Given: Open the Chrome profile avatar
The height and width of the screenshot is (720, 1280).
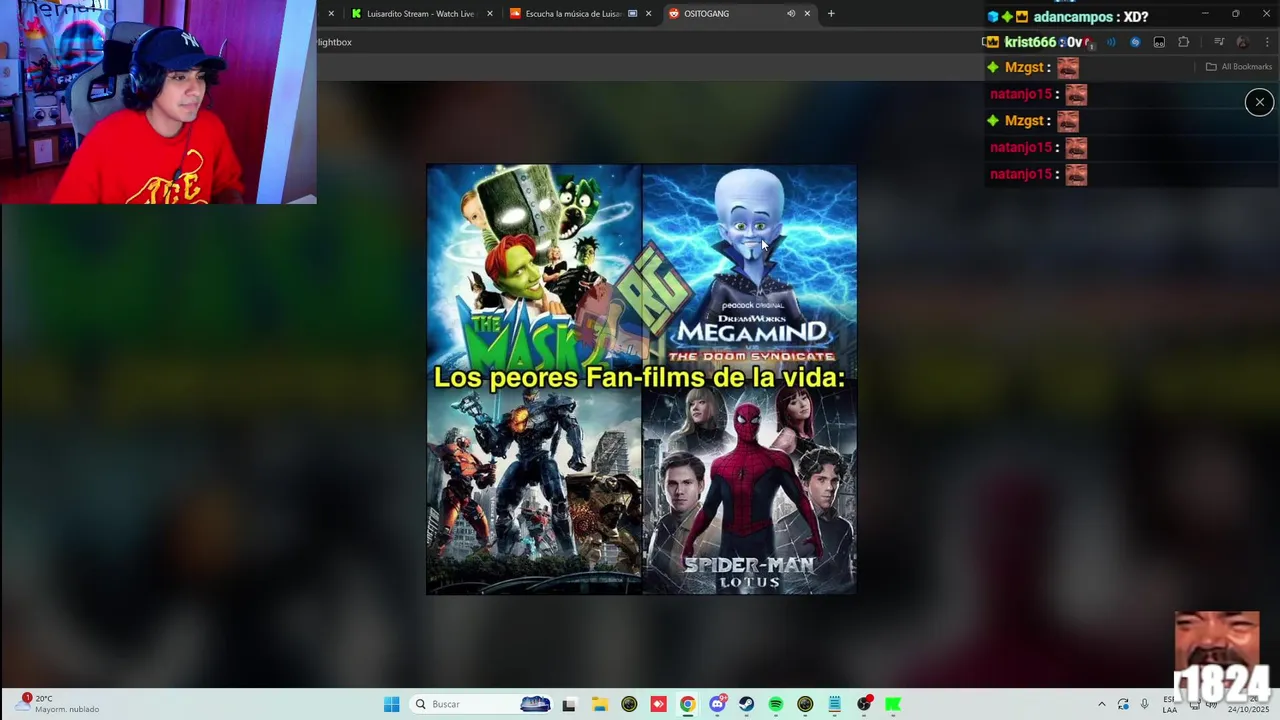Looking at the screenshot, I should point(1242,42).
